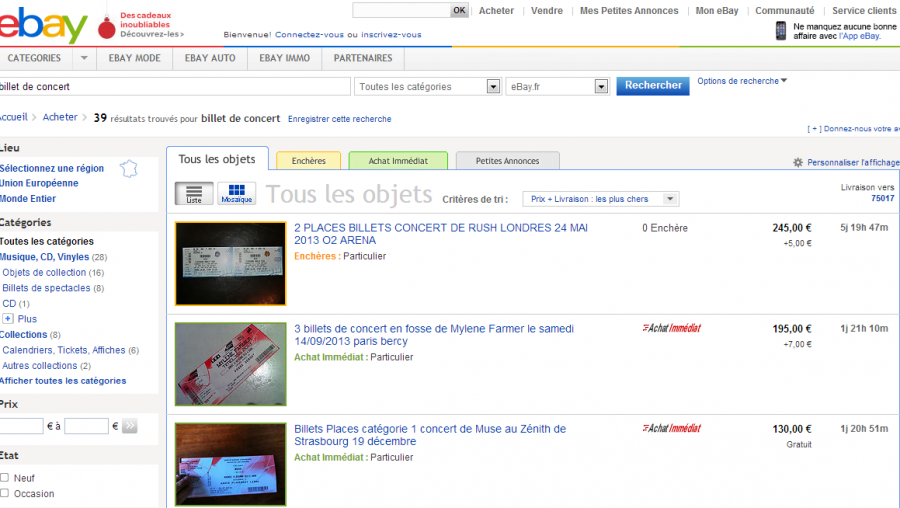
Task: Click the maximum price field
Action: 87,426
